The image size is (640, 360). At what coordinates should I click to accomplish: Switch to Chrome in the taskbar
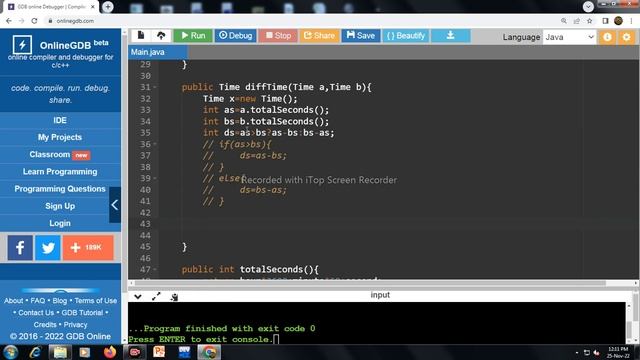pyautogui.click(x=209, y=352)
